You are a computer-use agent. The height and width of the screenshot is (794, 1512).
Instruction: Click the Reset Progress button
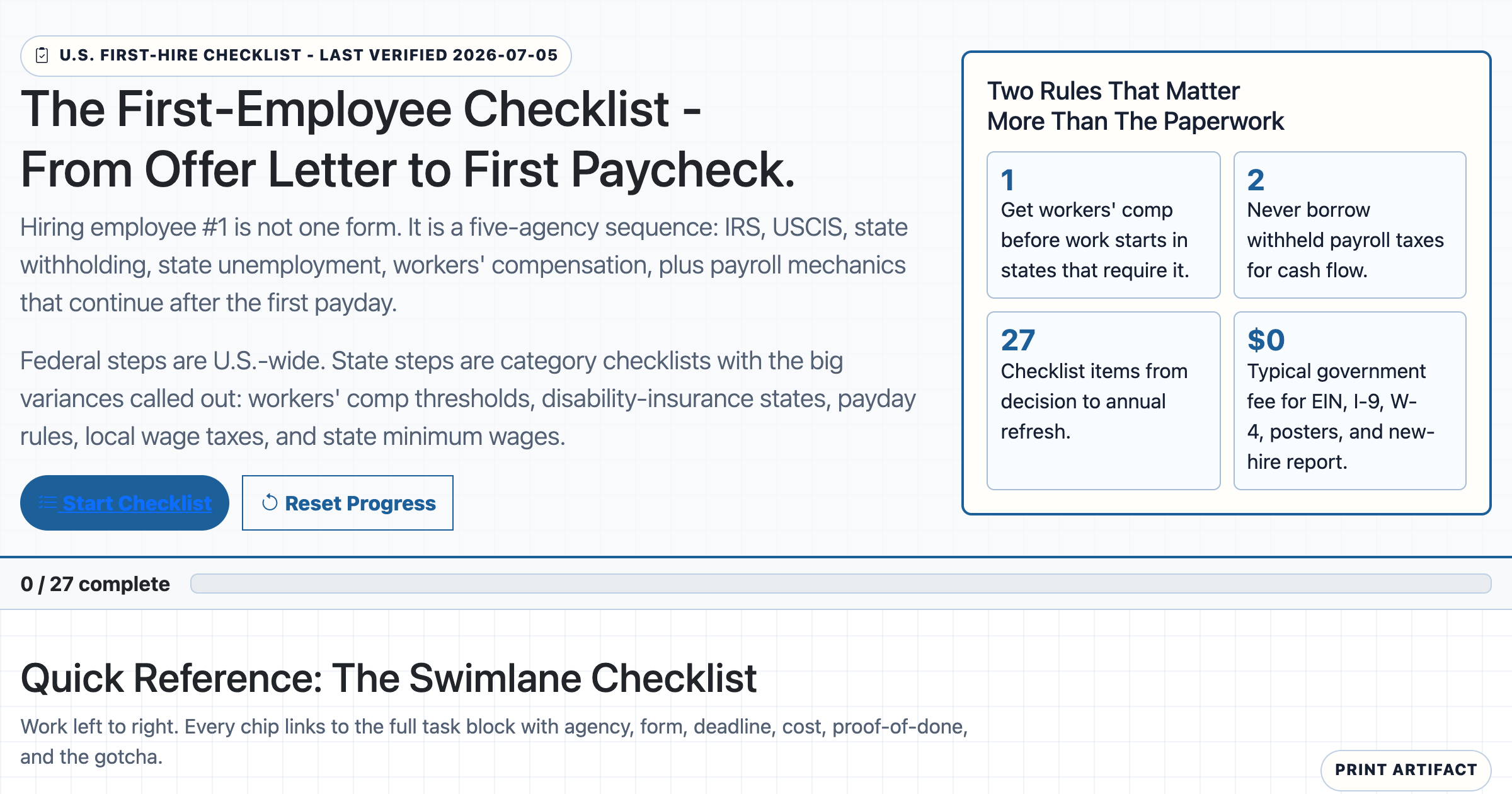[348, 503]
